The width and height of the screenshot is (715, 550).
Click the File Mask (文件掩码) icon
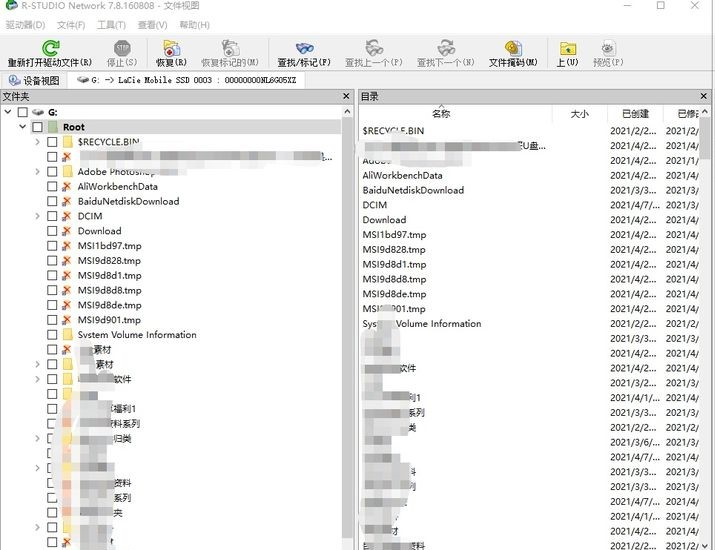513,48
